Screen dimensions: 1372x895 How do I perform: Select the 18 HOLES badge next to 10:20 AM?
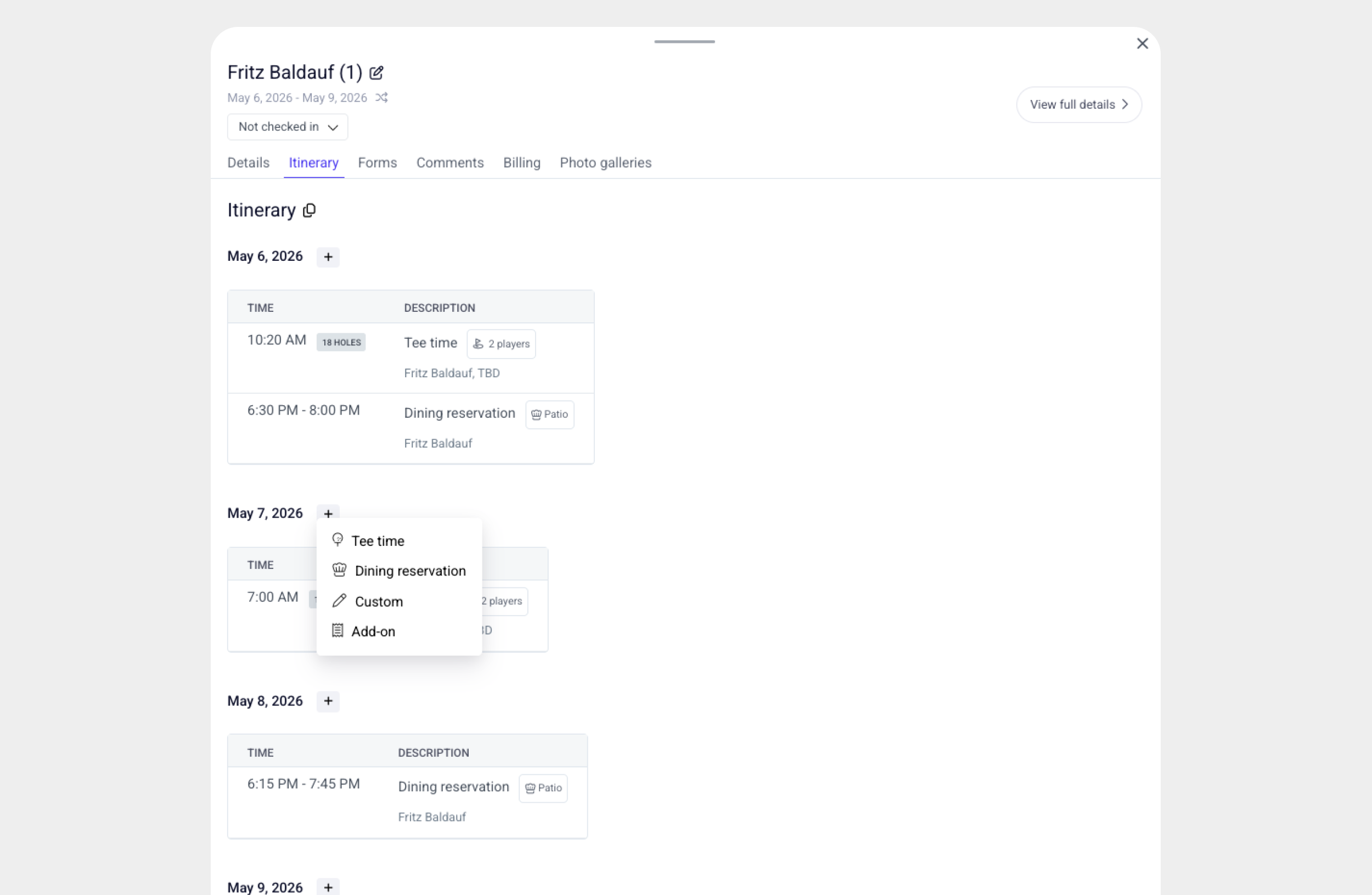(x=341, y=342)
